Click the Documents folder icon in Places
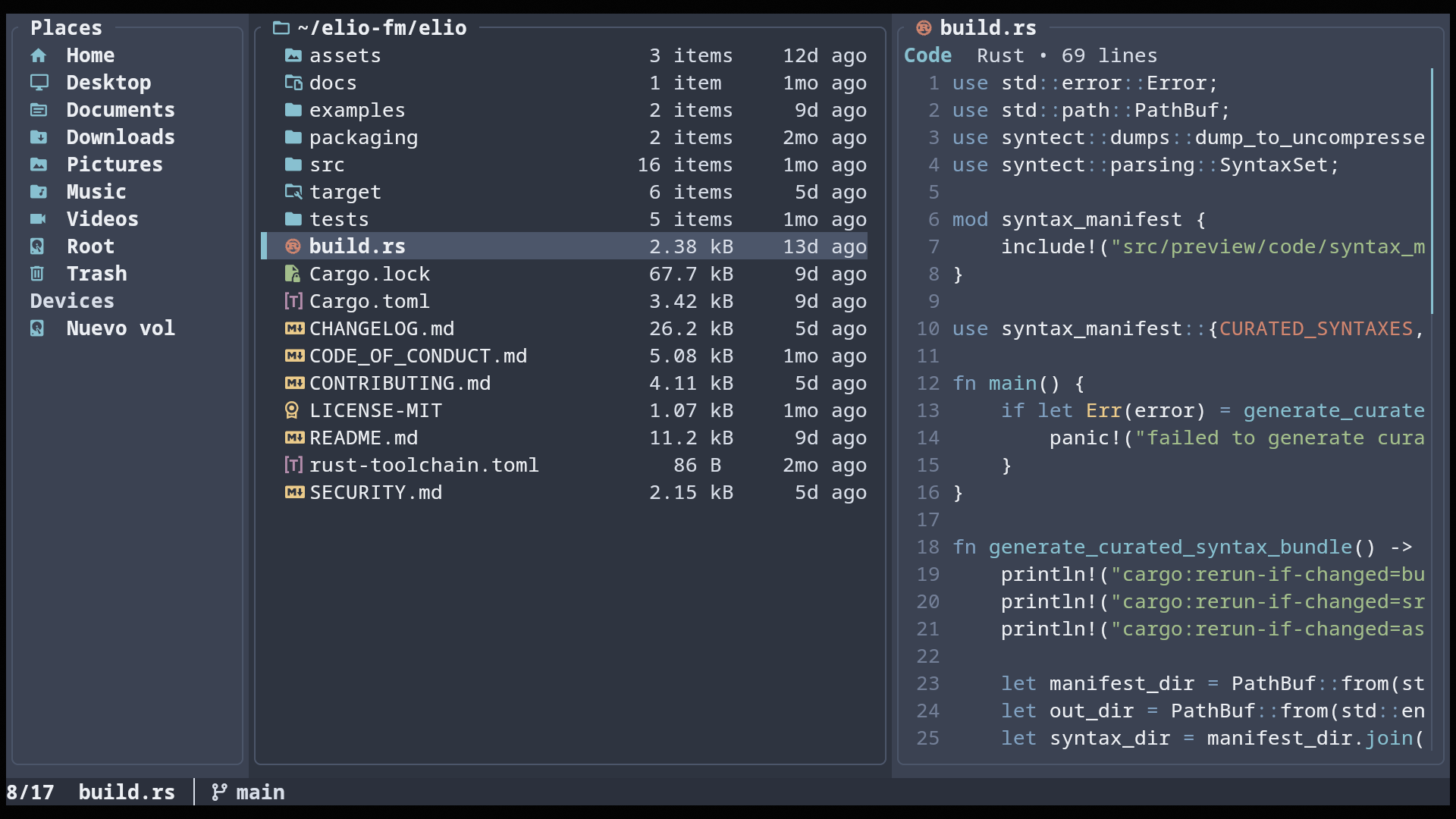1456x819 pixels. 39,110
